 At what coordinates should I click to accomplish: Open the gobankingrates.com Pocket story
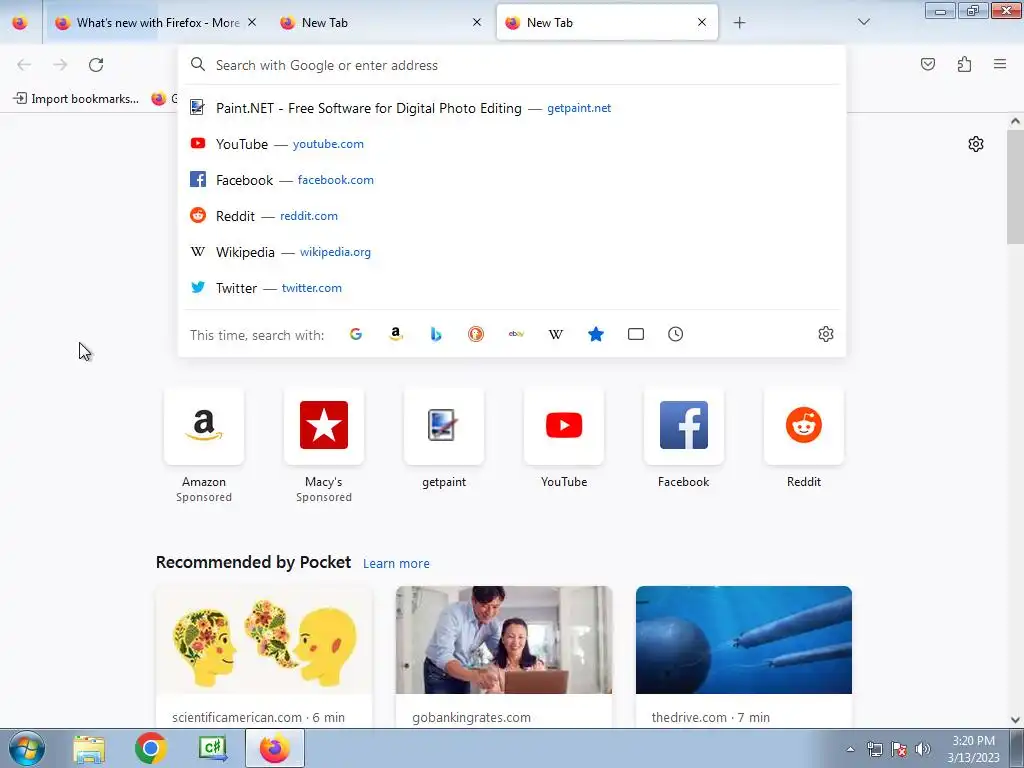pyautogui.click(x=504, y=656)
